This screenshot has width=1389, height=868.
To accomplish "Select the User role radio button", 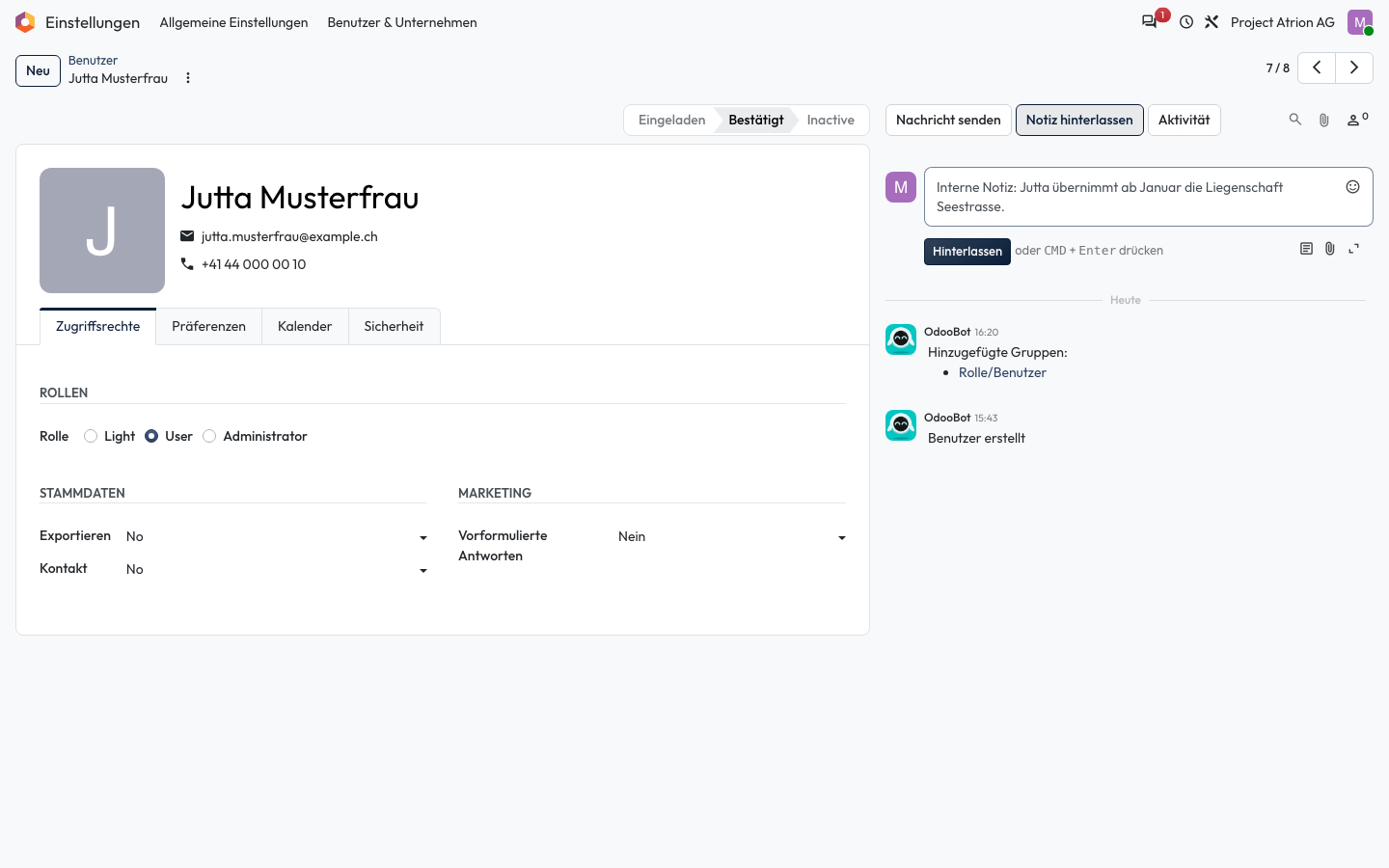I will click(151, 436).
